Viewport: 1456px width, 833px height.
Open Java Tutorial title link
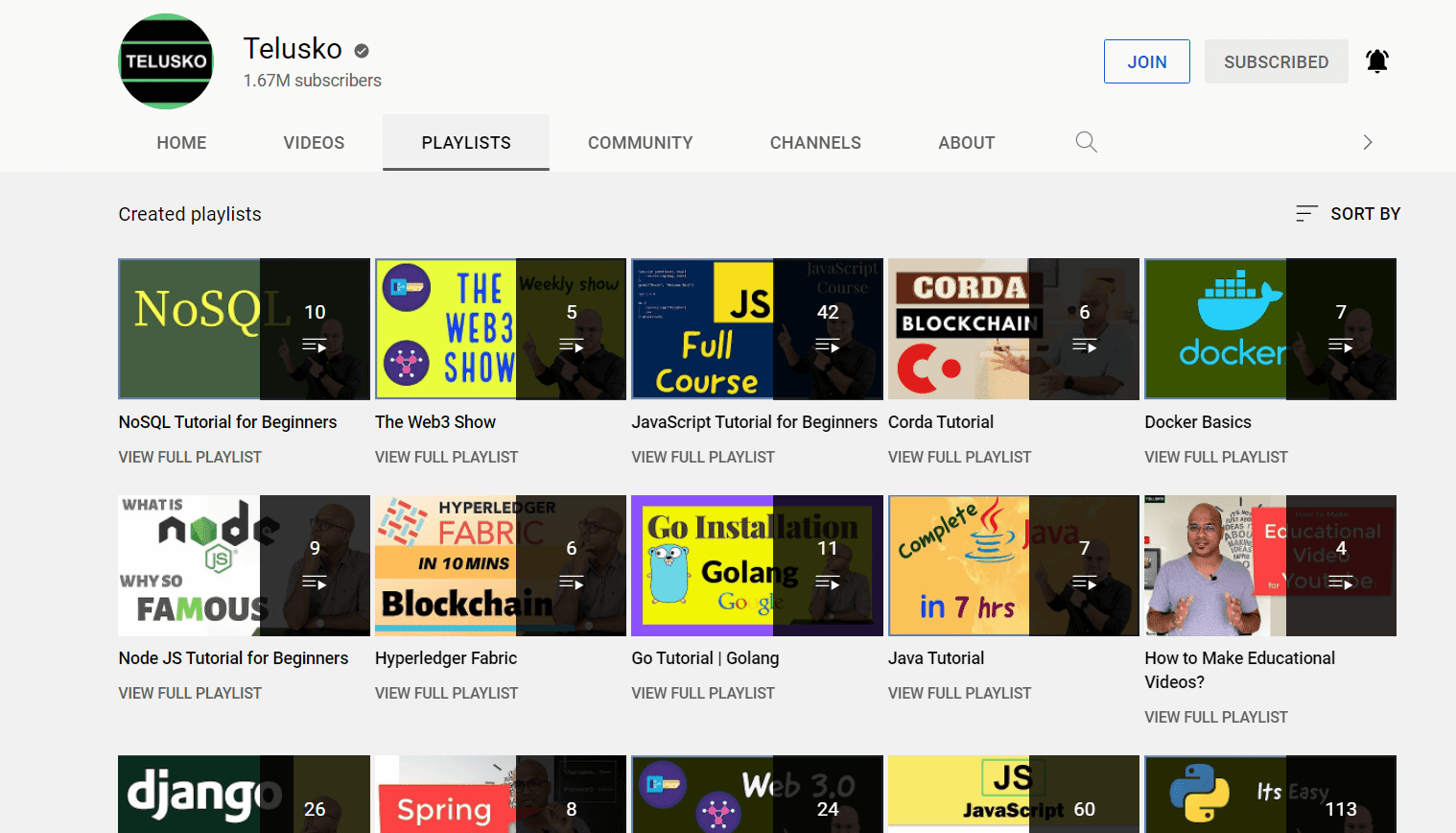click(x=936, y=658)
